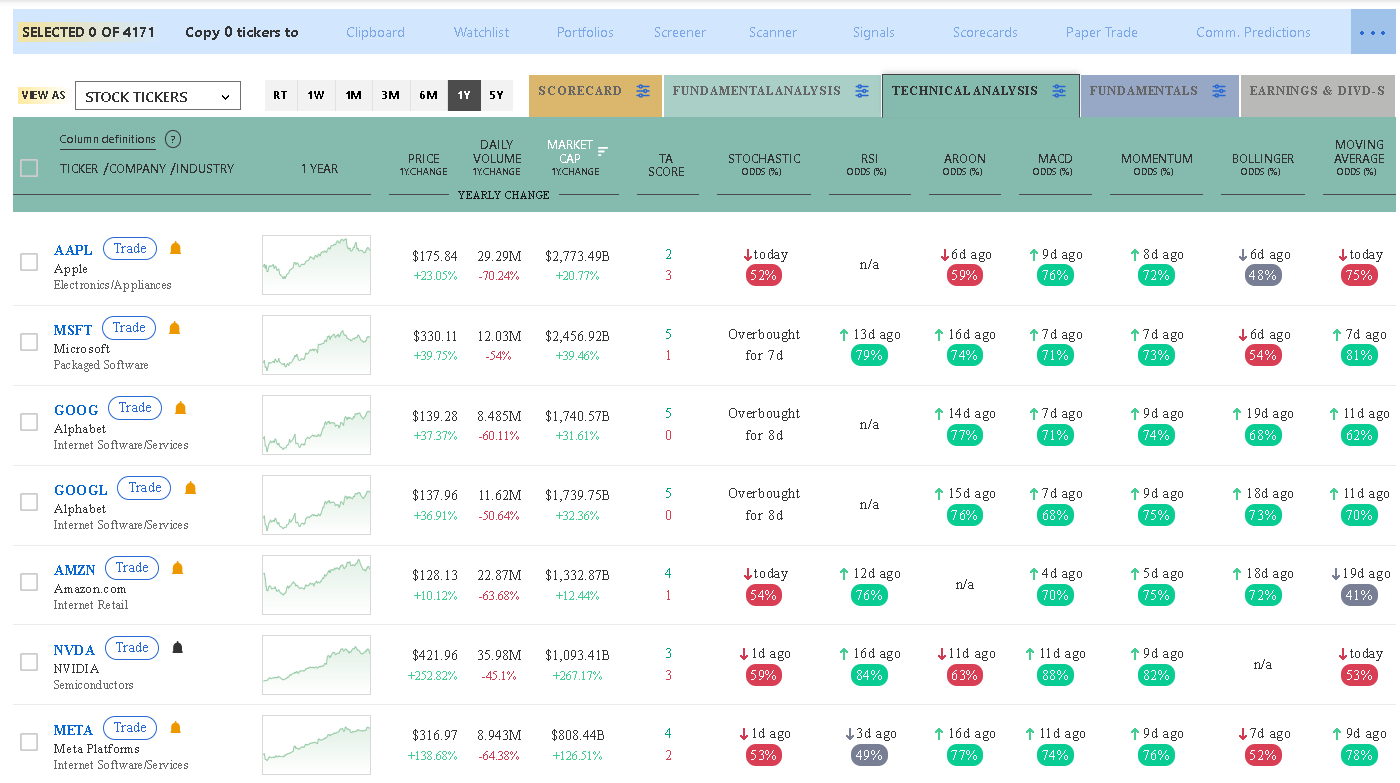Select the META row checkbox
The width and height of the screenshot is (1400, 783).
coord(29,742)
